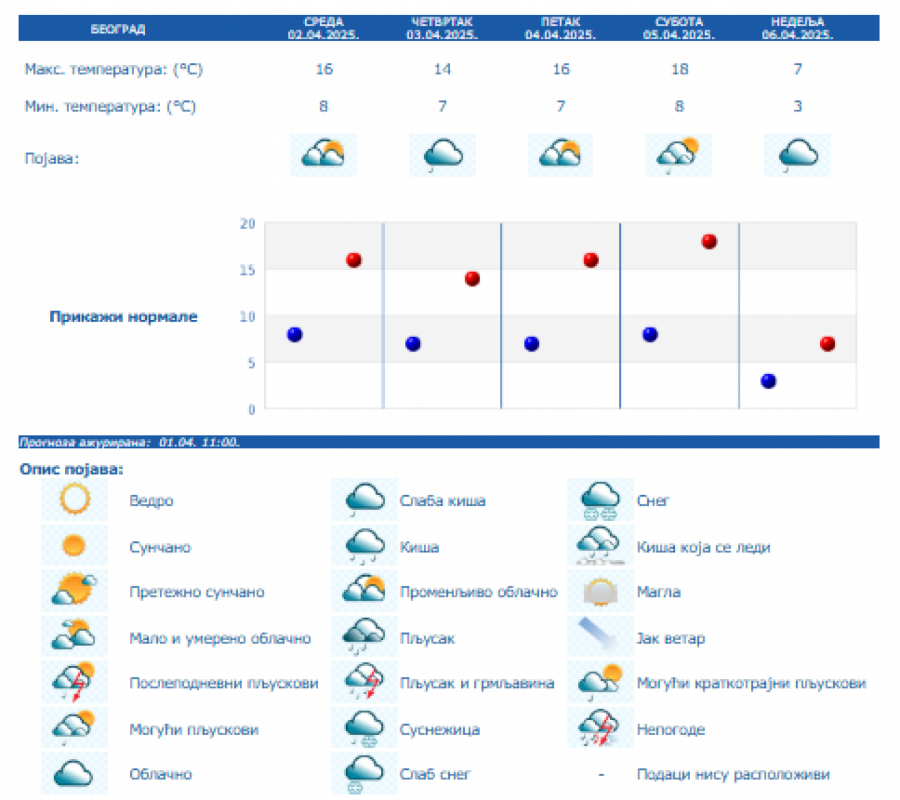The height and width of the screenshot is (800, 900).
Task: Click the Суснежица sleet legend icon
Action: click(x=365, y=729)
